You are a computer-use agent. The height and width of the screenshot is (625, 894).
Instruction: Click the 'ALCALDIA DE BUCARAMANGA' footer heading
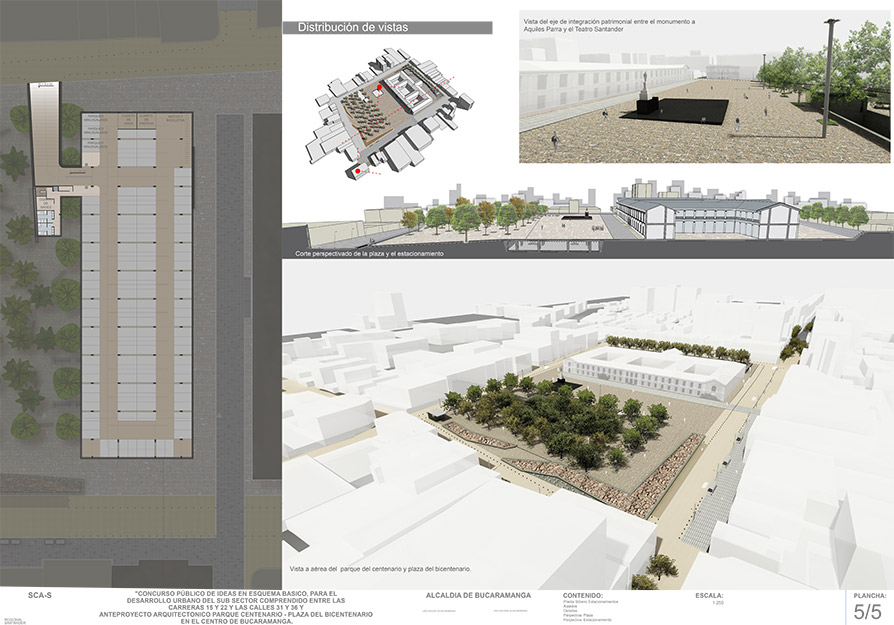click(478, 595)
